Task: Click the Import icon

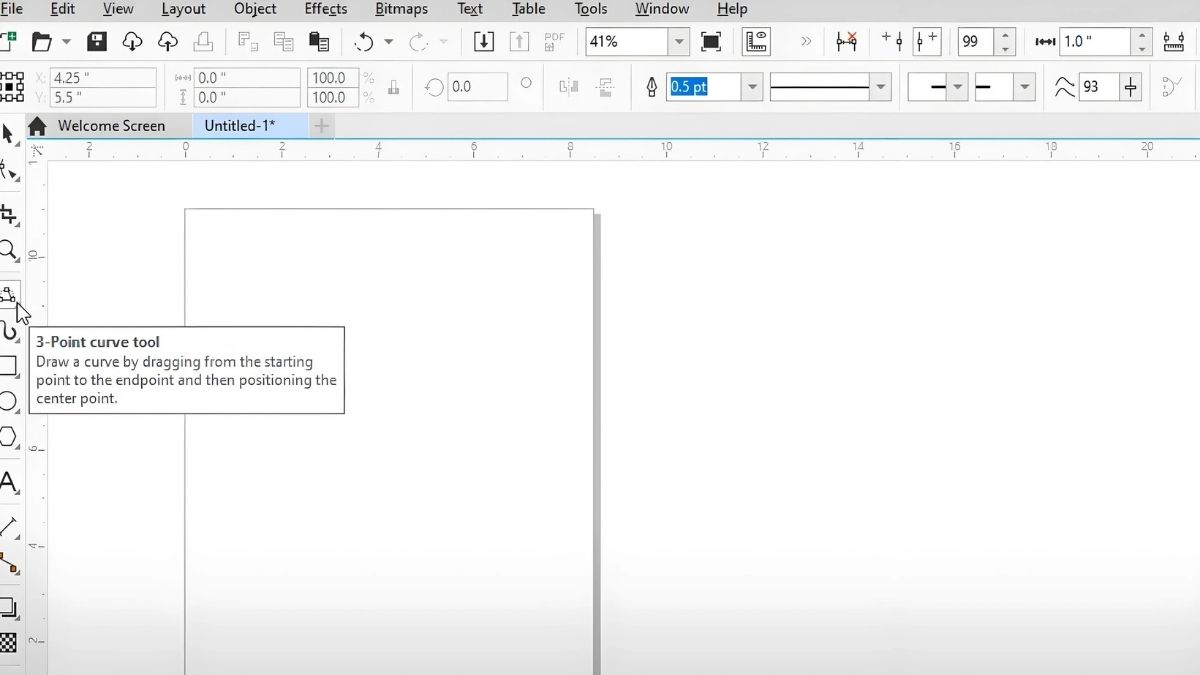Action: tap(484, 42)
